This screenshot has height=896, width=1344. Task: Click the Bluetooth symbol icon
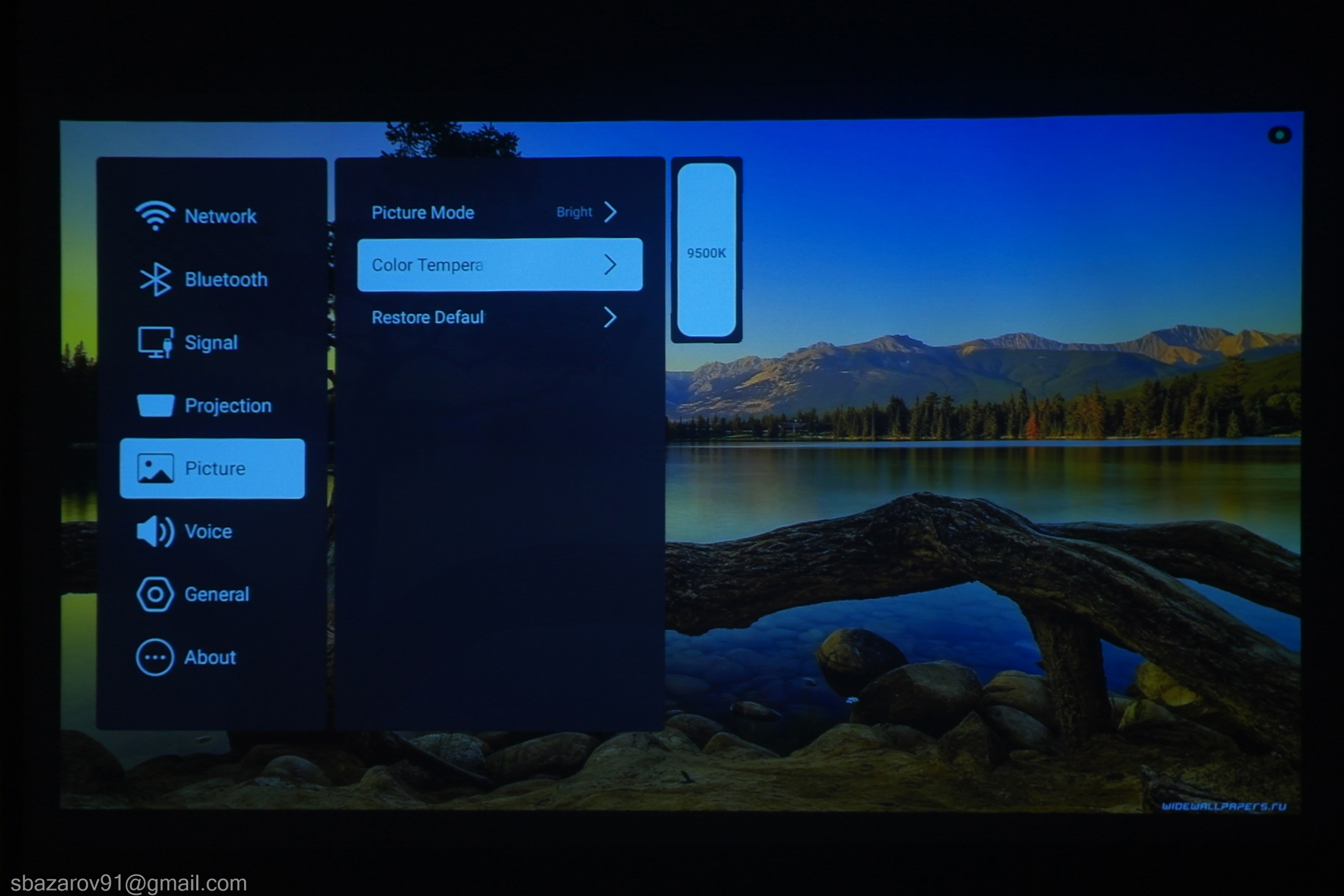click(x=155, y=279)
